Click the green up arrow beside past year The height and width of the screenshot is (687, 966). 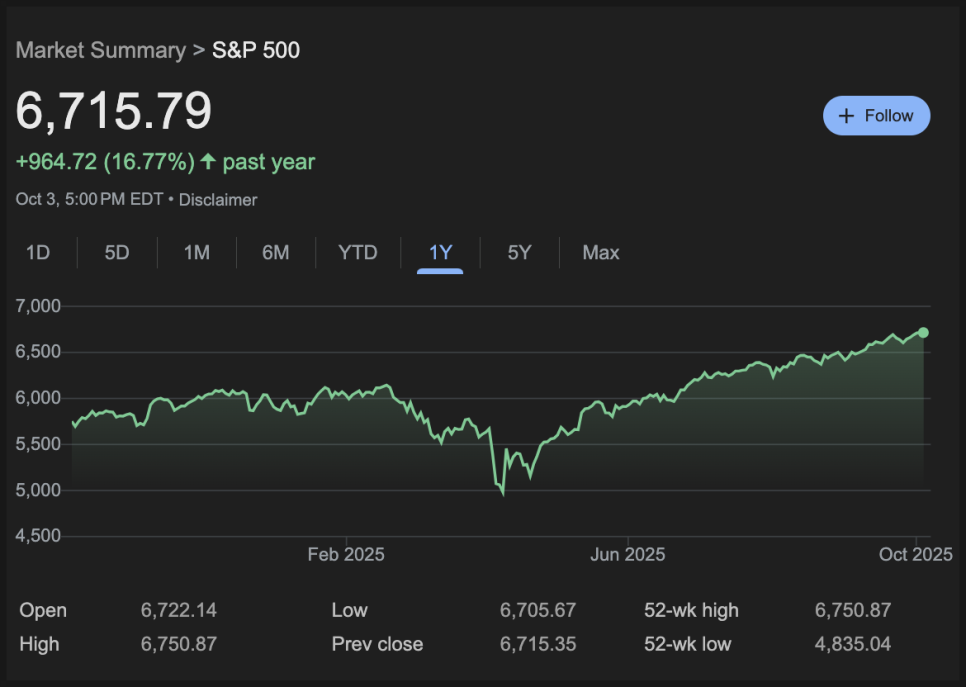tap(208, 162)
